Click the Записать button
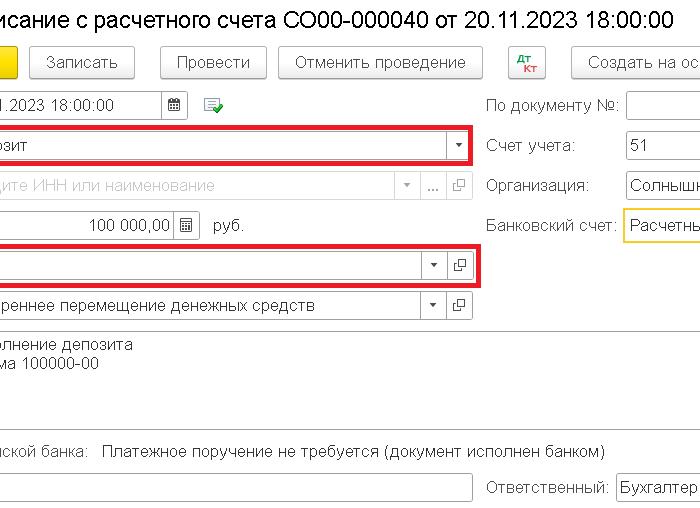 click(x=82, y=62)
